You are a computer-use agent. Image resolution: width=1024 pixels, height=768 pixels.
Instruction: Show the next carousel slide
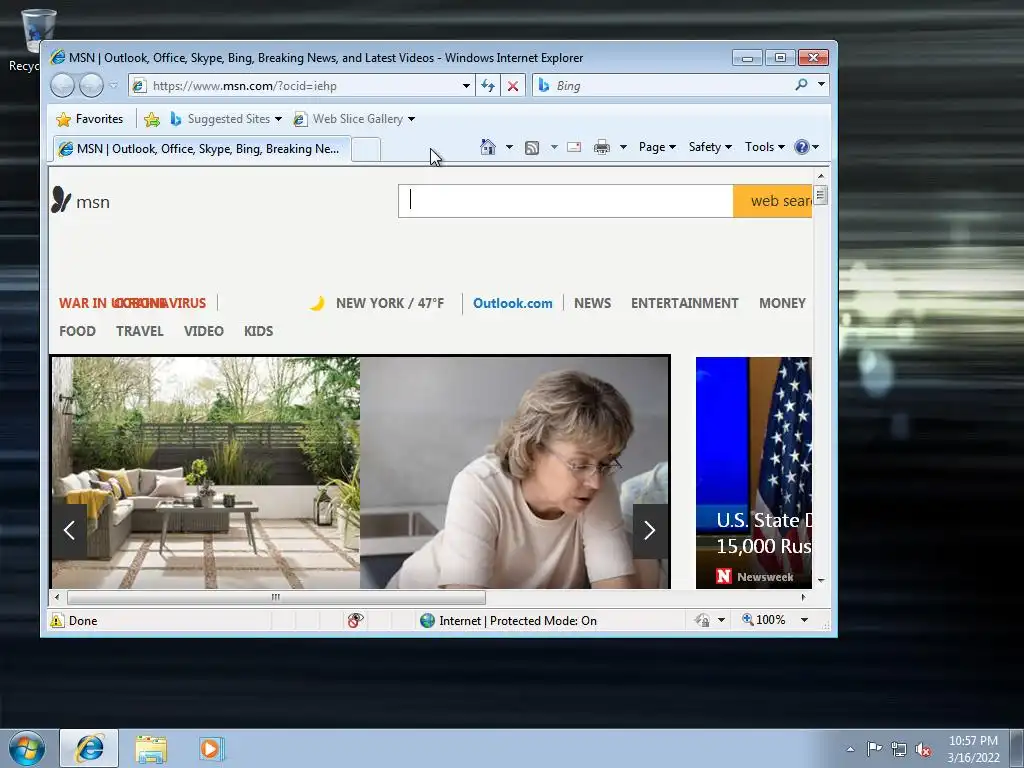click(x=650, y=531)
